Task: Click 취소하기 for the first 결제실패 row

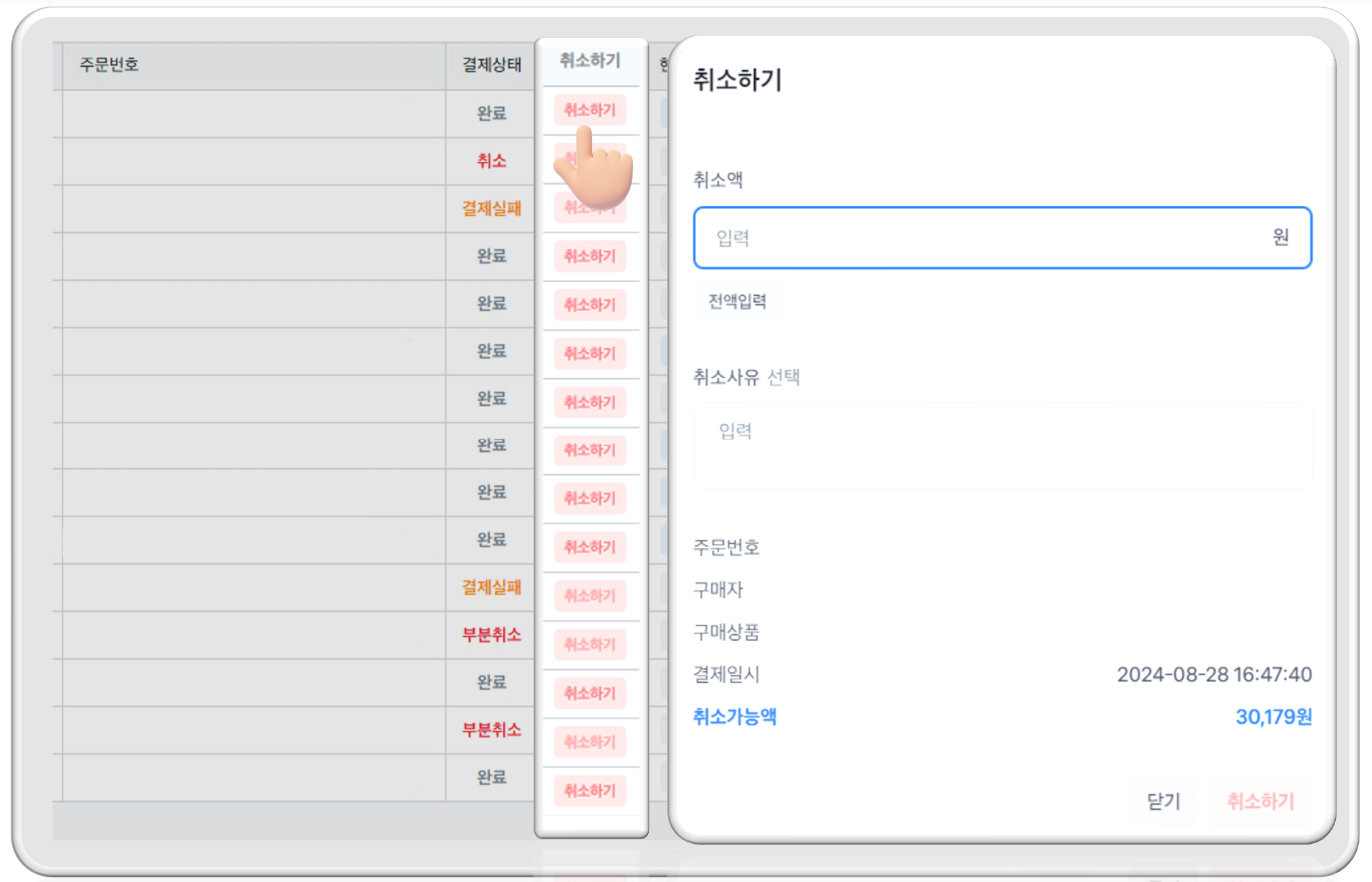Action: click(x=590, y=208)
